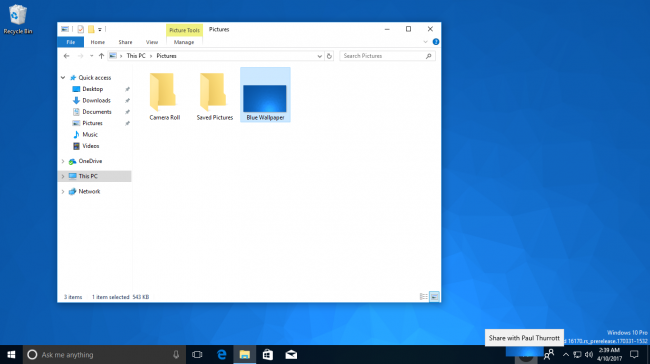Switch to large icons view layout

click(434, 297)
